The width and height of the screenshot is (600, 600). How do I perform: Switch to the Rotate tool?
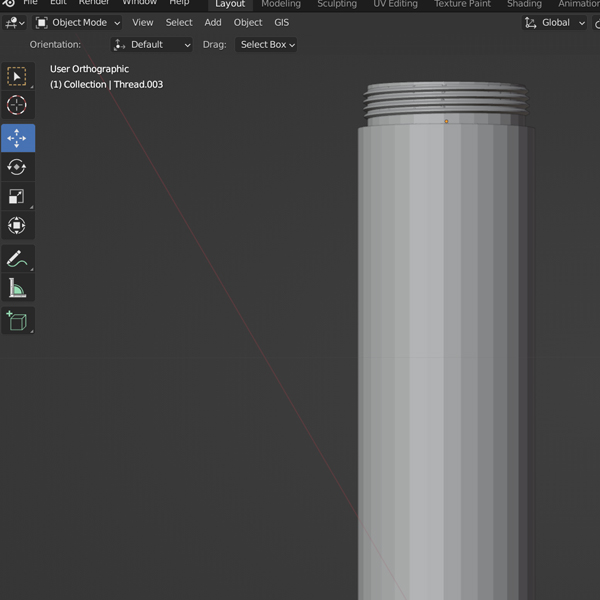[17, 167]
